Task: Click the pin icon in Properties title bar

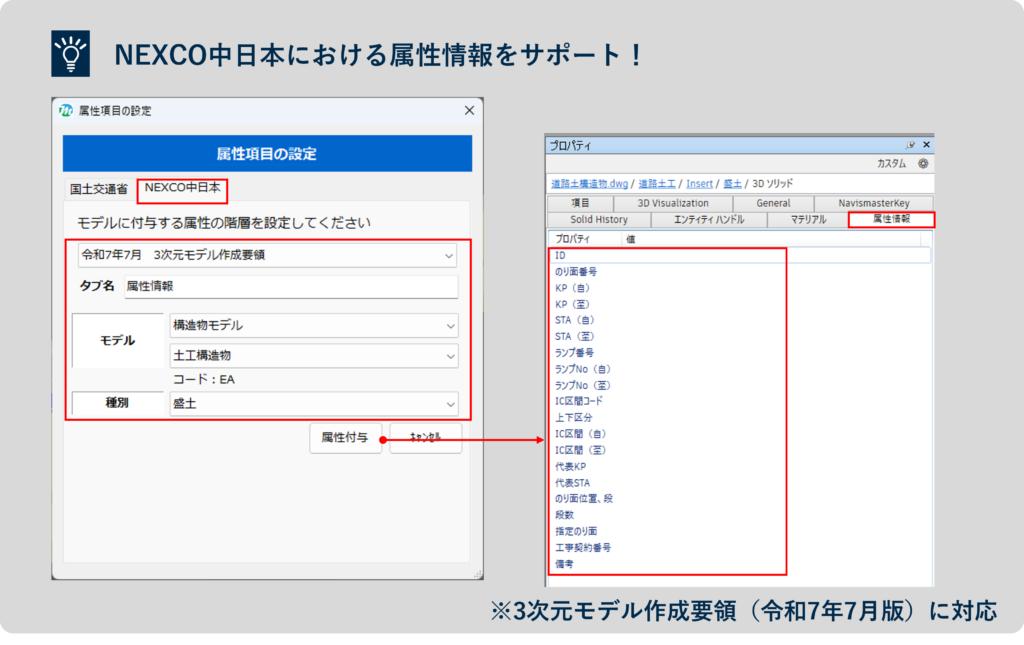Action: pos(911,145)
